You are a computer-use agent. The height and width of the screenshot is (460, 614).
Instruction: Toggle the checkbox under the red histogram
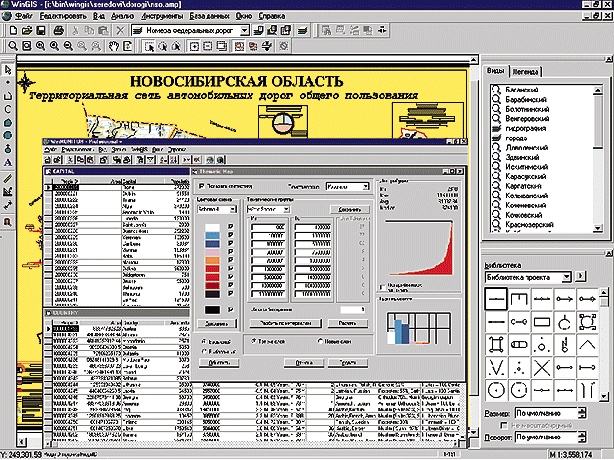[x=383, y=287]
